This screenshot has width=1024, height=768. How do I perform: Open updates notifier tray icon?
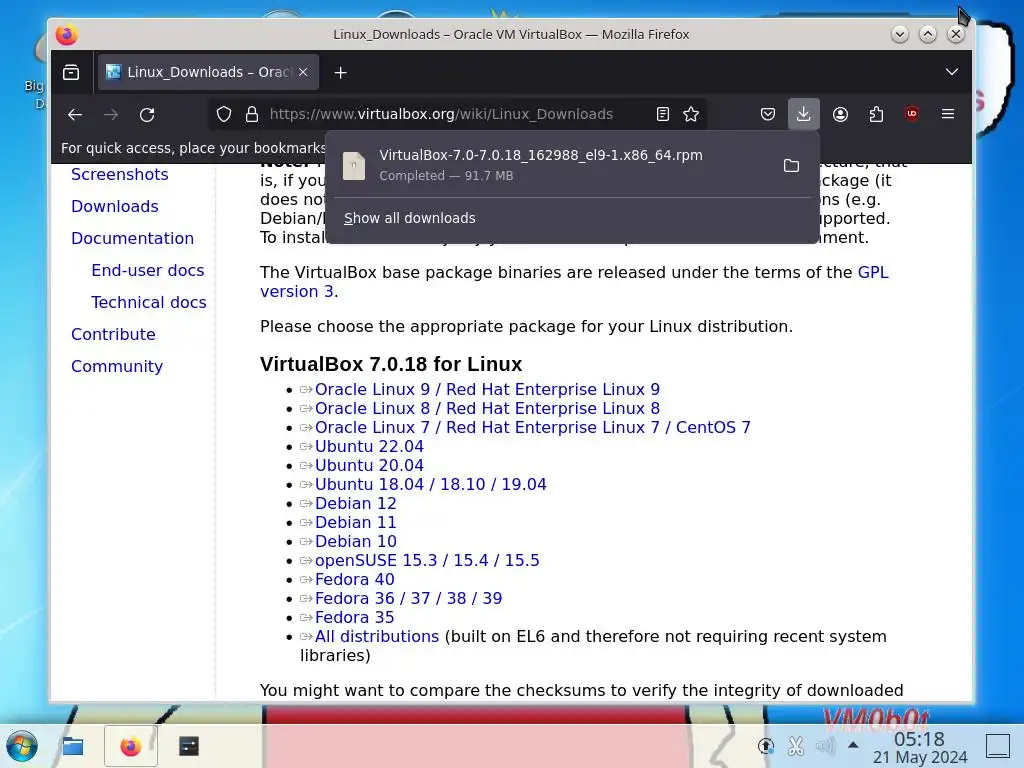pyautogui.click(x=765, y=745)
